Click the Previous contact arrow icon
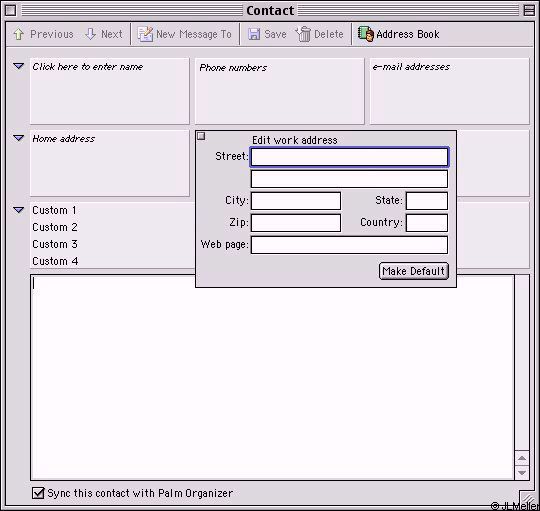This screenshot has height=511, width=540. click(18, 34)
